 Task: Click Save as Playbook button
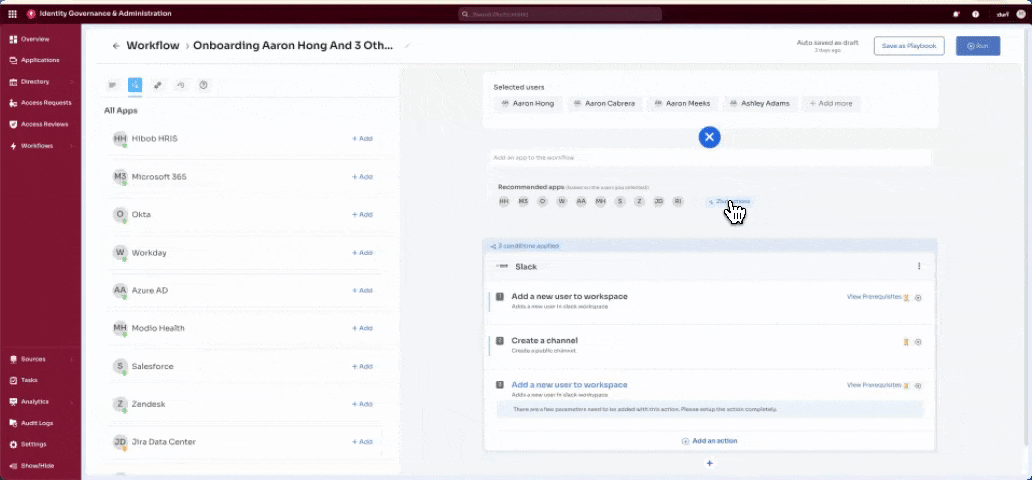tap(909, 46)
